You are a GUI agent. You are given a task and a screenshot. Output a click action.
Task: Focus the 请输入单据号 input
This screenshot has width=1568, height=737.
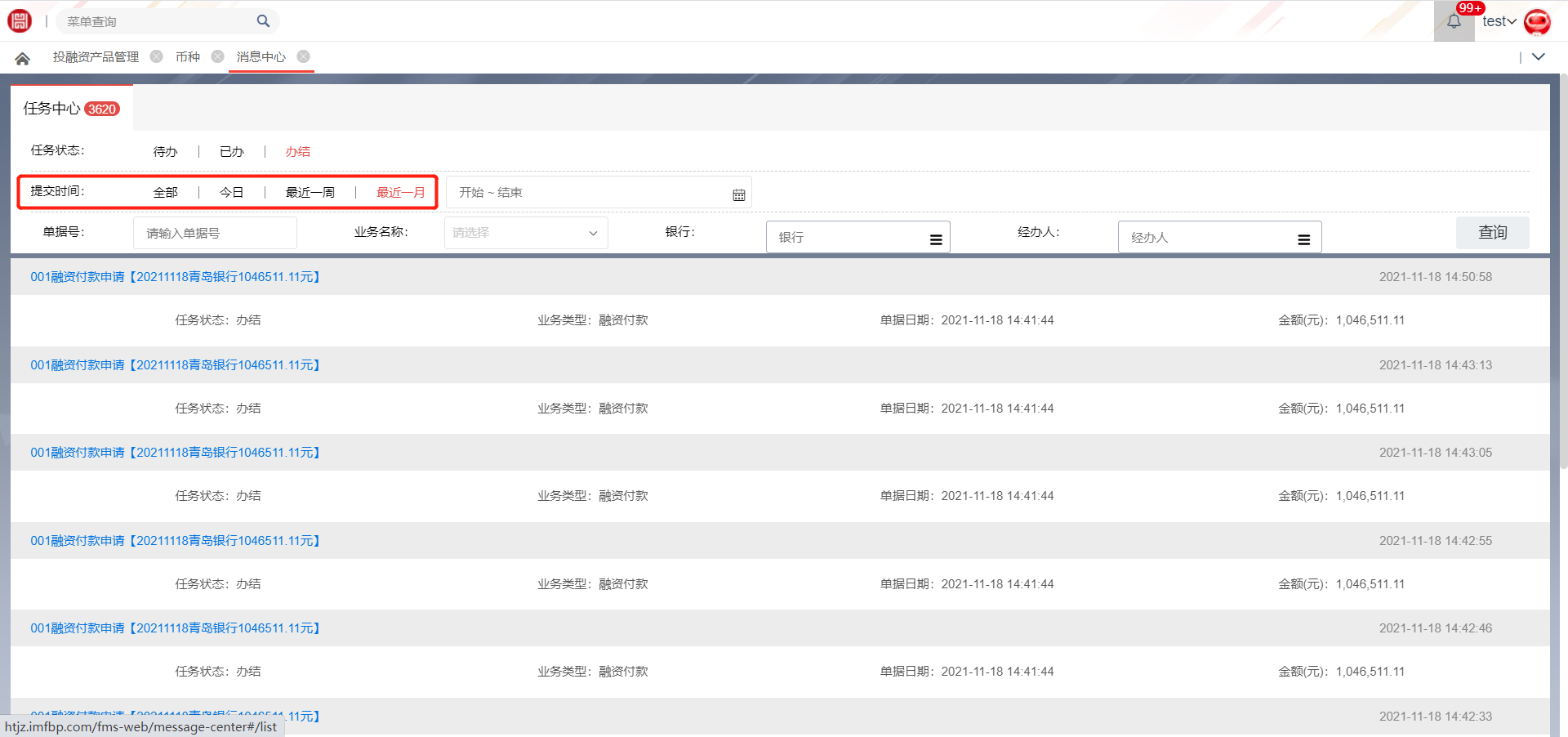coord(215,233)
